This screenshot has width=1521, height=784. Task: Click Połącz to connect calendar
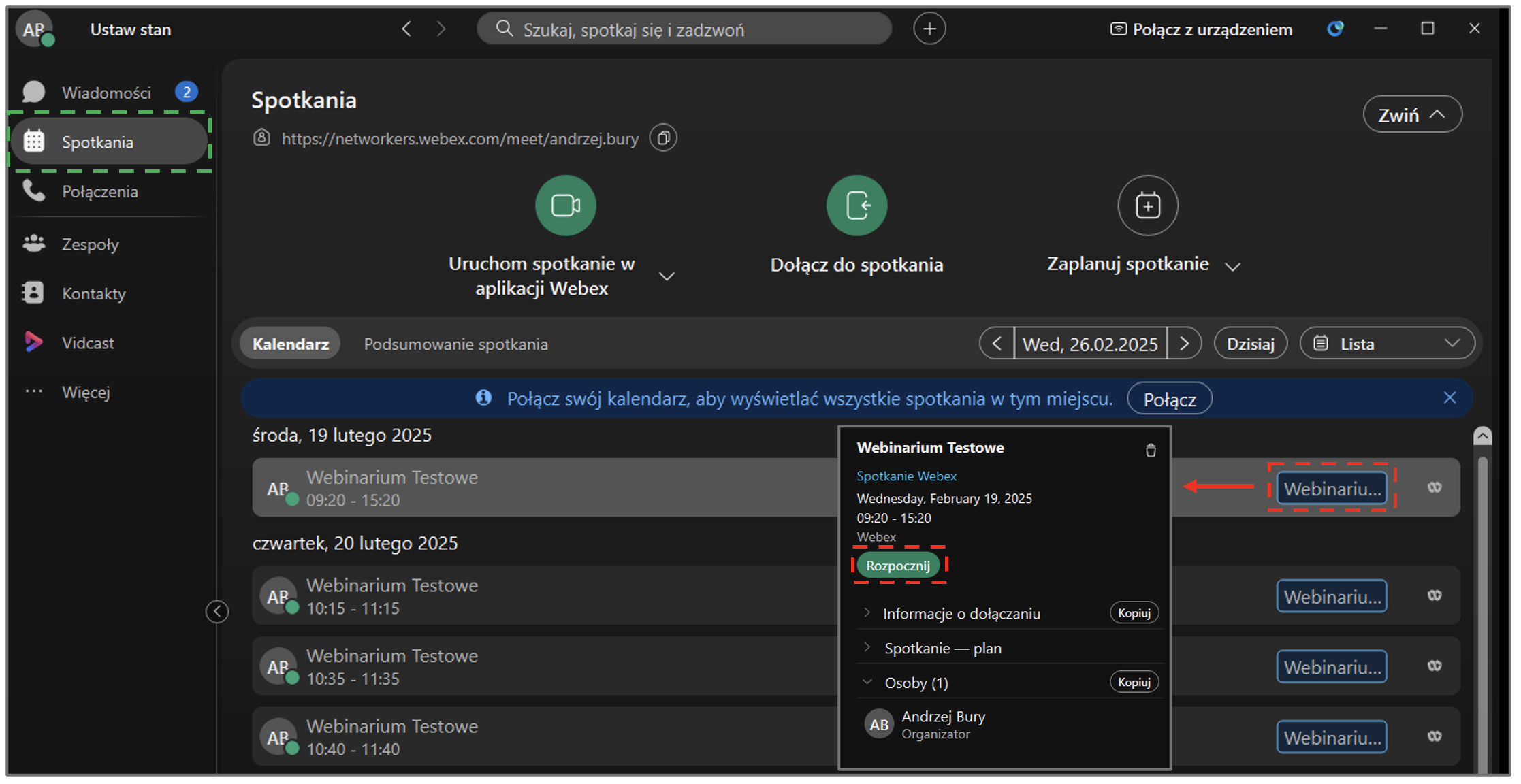[1170, 399]
